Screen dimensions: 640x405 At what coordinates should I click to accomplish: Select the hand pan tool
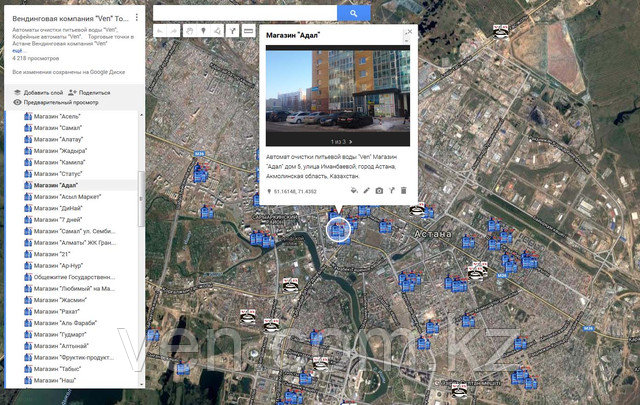tap(190, 31)
